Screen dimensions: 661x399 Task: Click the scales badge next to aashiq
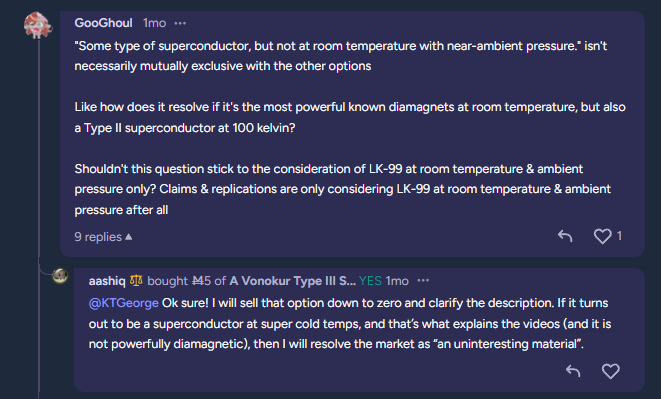[136, 280]
